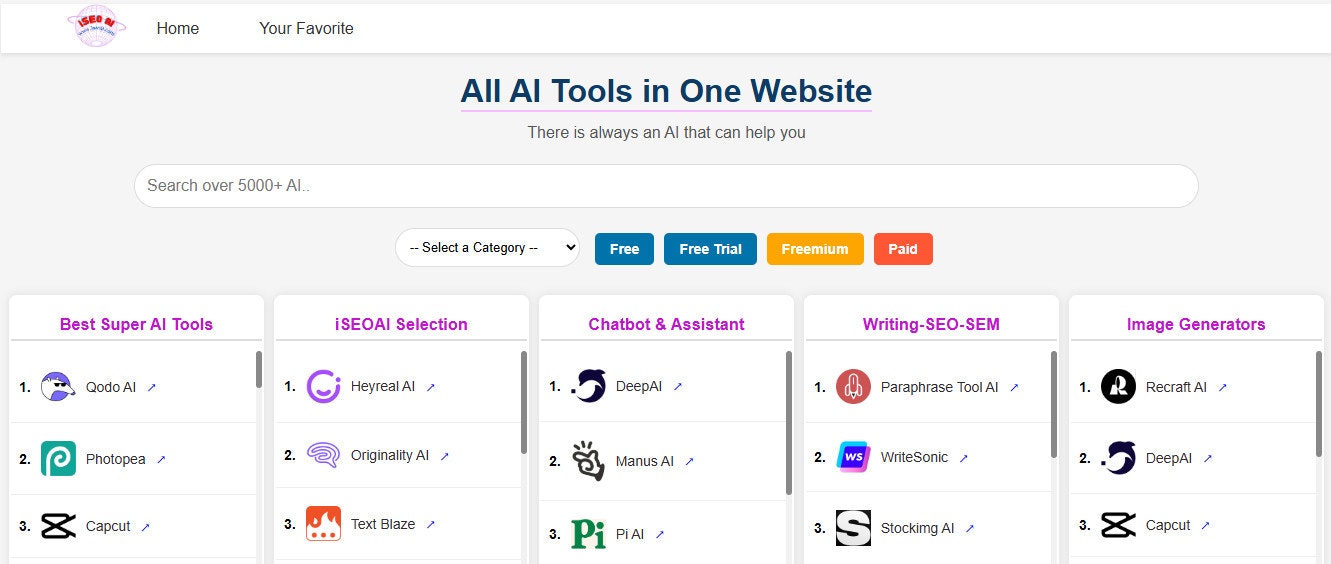Click external link arrow next to Heyreal AI
This screenshot has width=1331, height=564.
click(430, 387)
